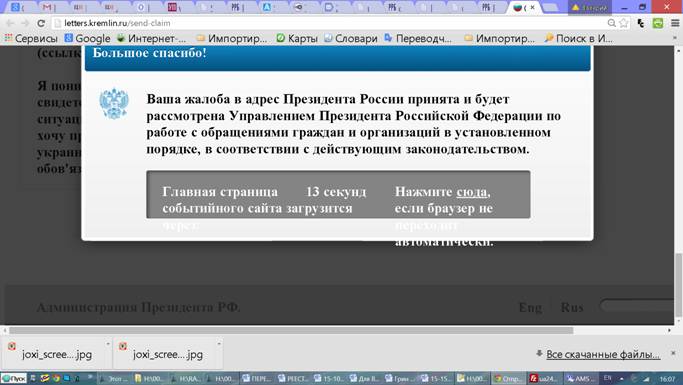
Task: Open the Chrome hamburger menu
Action: pos(675,23)
